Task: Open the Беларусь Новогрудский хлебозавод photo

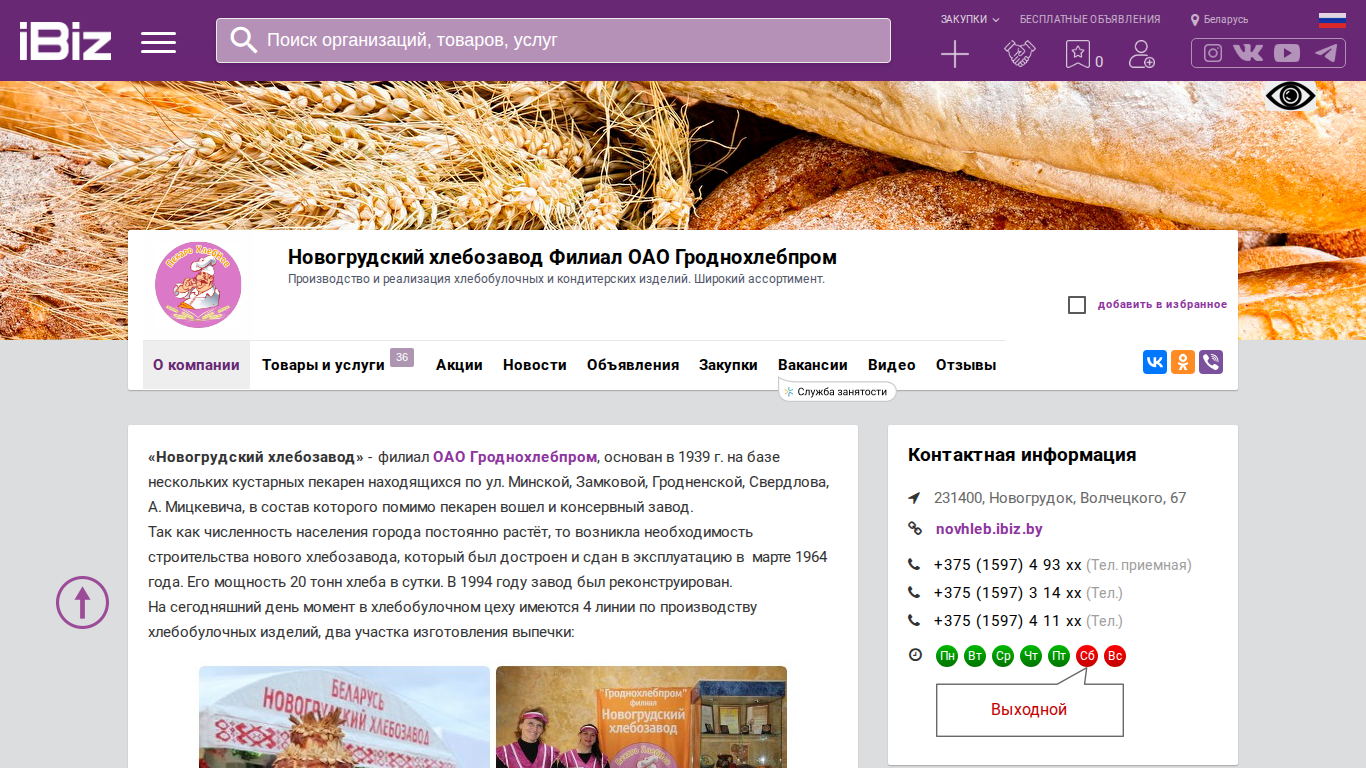Action: [x=344, y=717]
